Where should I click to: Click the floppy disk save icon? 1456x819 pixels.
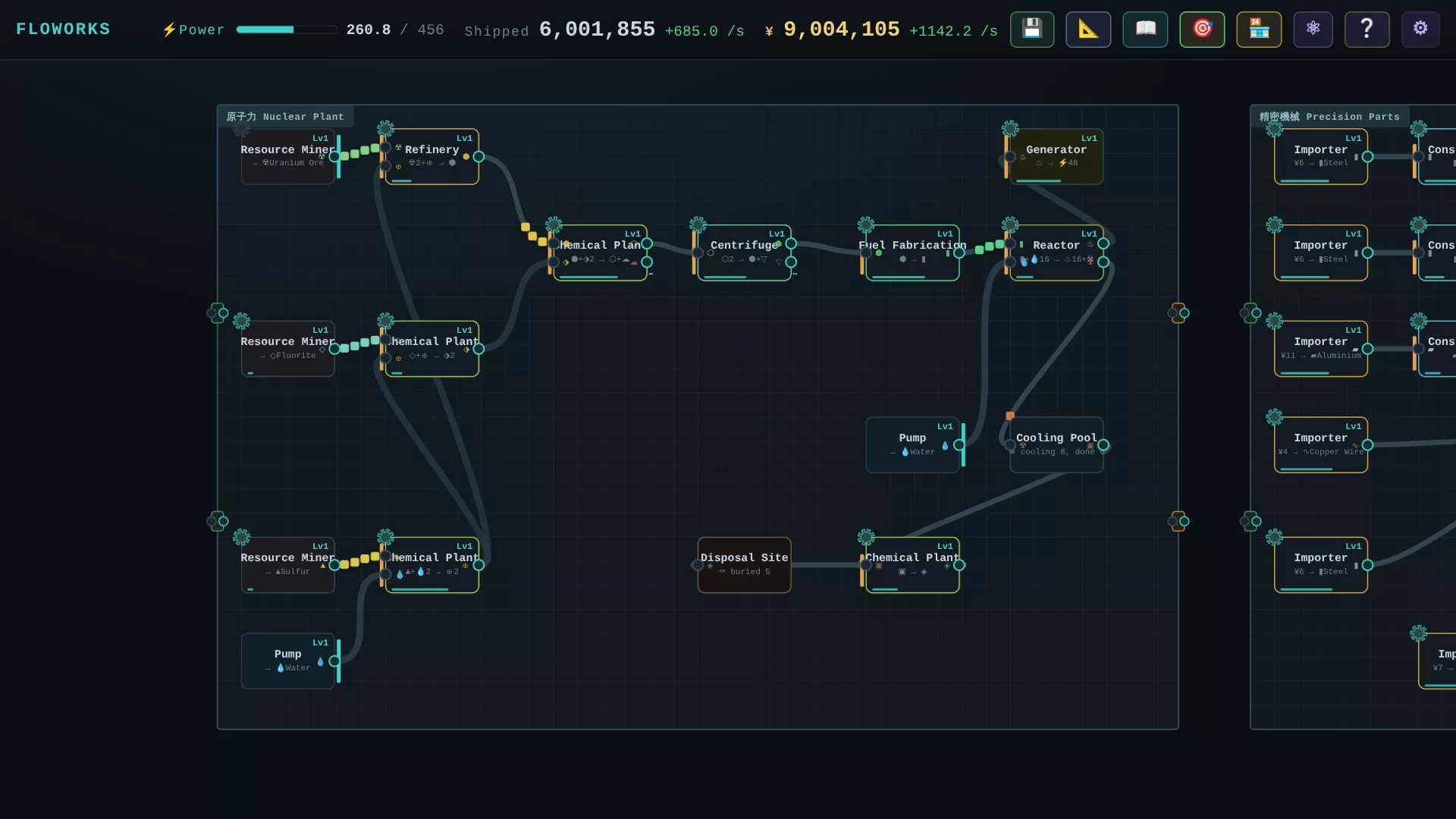(1032, 30)
